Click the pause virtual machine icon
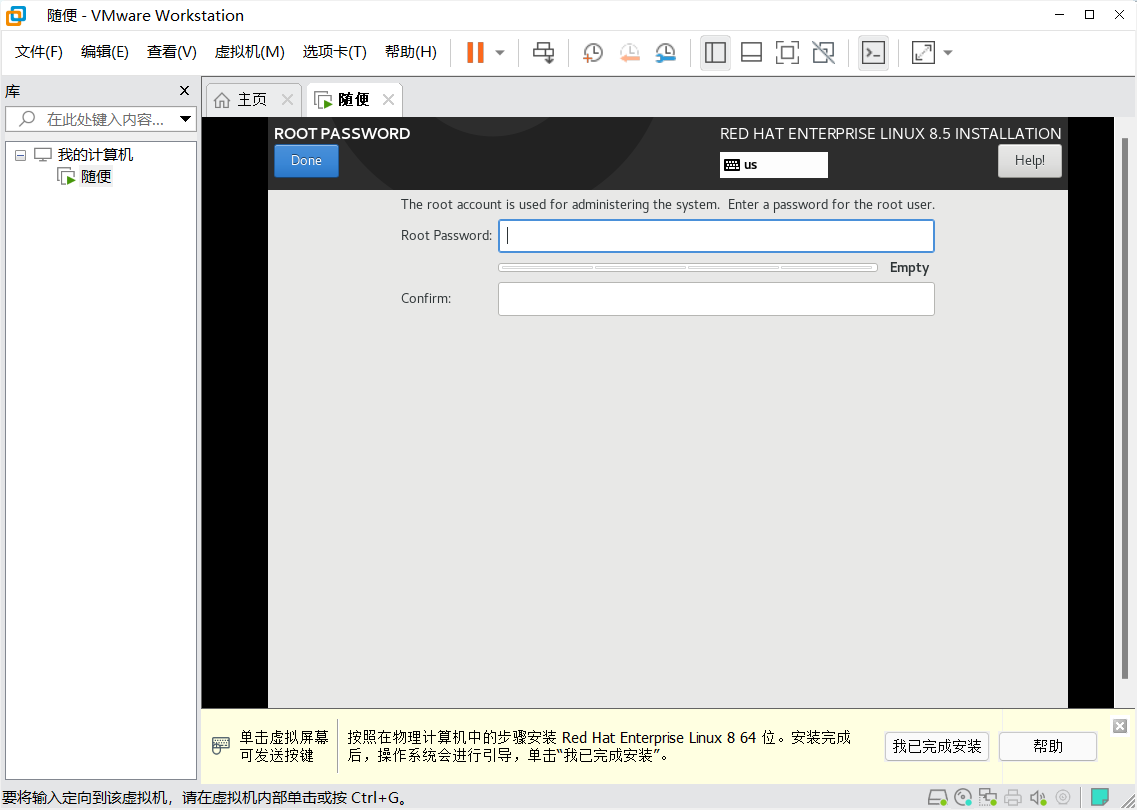Image resolution: width=1137 pixels, height=810 pixels. [x=476, y=52]
